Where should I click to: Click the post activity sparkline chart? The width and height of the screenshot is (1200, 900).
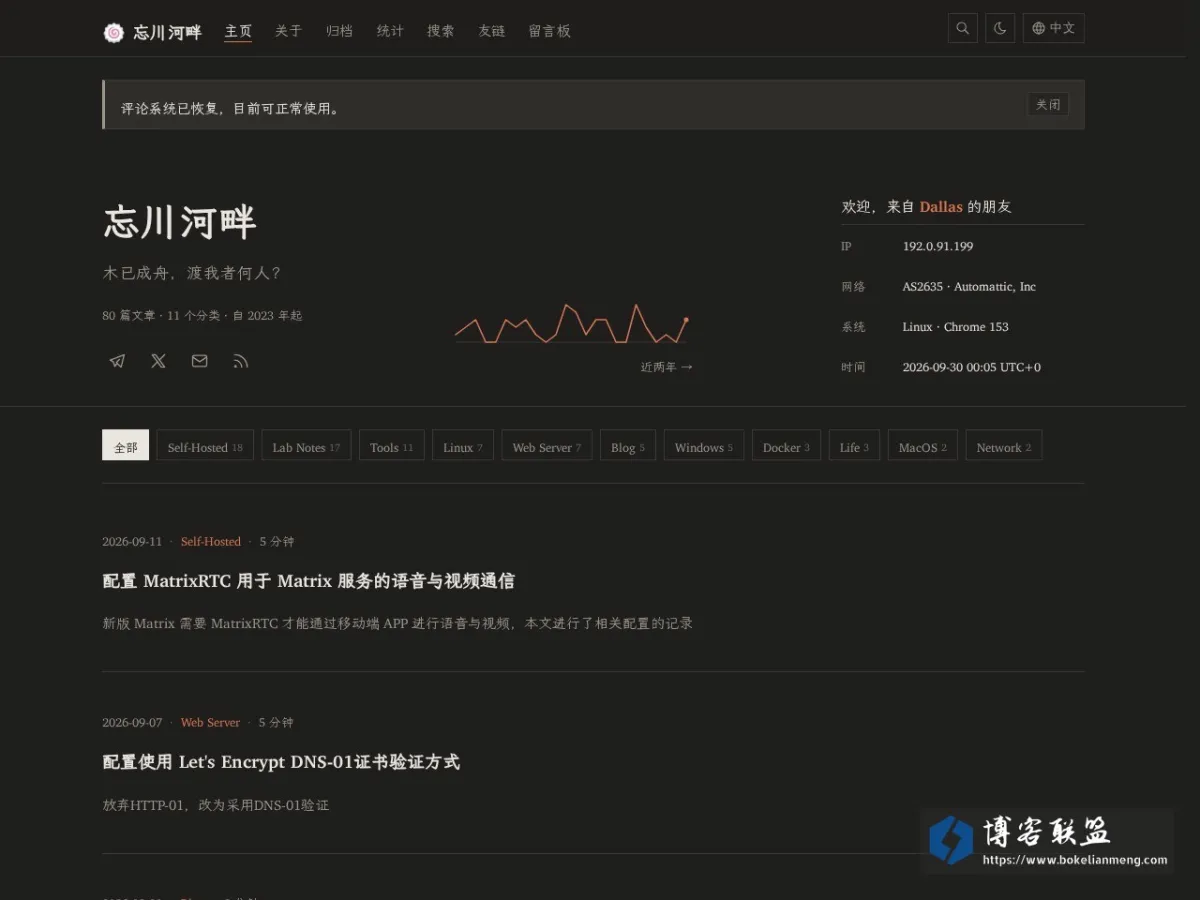(x=572, y=323)
